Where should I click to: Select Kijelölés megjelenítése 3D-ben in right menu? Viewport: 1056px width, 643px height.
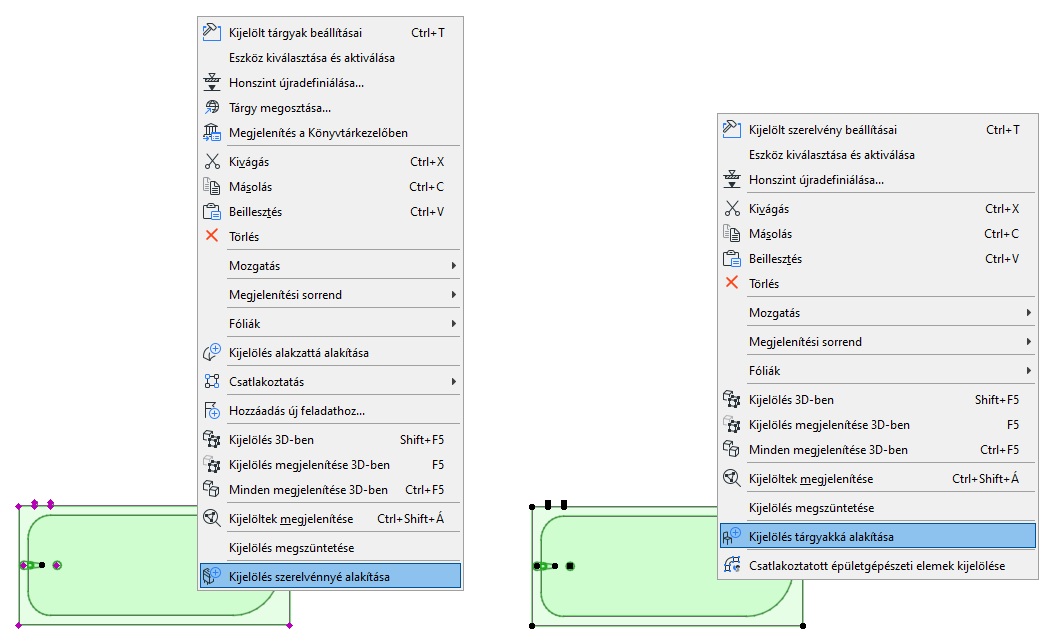click(x=878, y=425)
